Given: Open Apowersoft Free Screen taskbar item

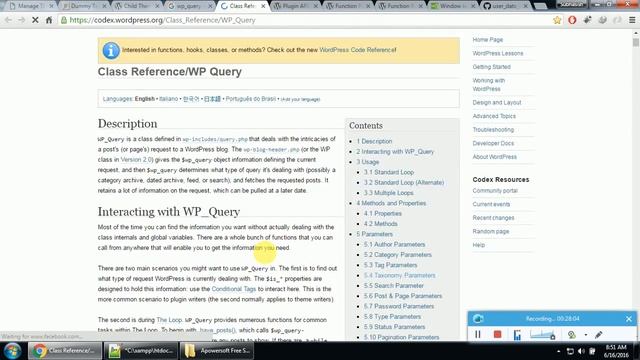Looking at the screenshot, I should point(217,351).
